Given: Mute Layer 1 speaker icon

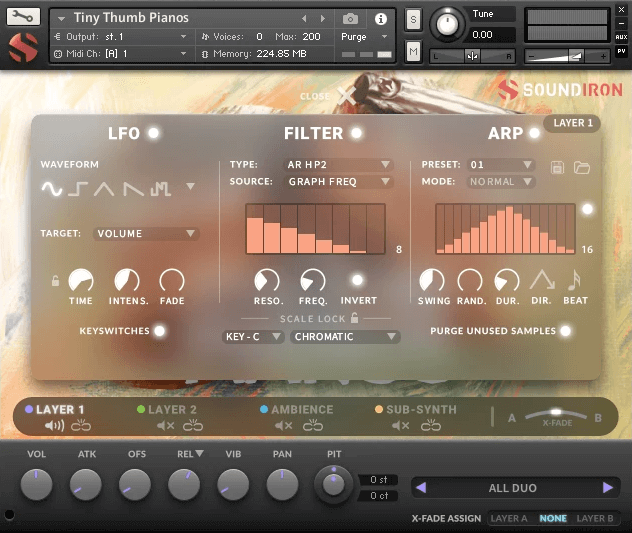Looking at the screenshot, I should tap(54, 425).
